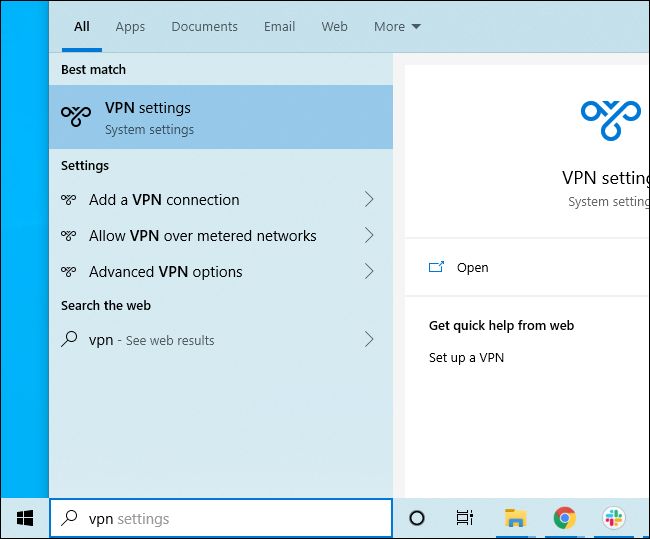This screenshot has width=650, height=539.
Task: Click the search box containing vpn
Action: (220, 518)
